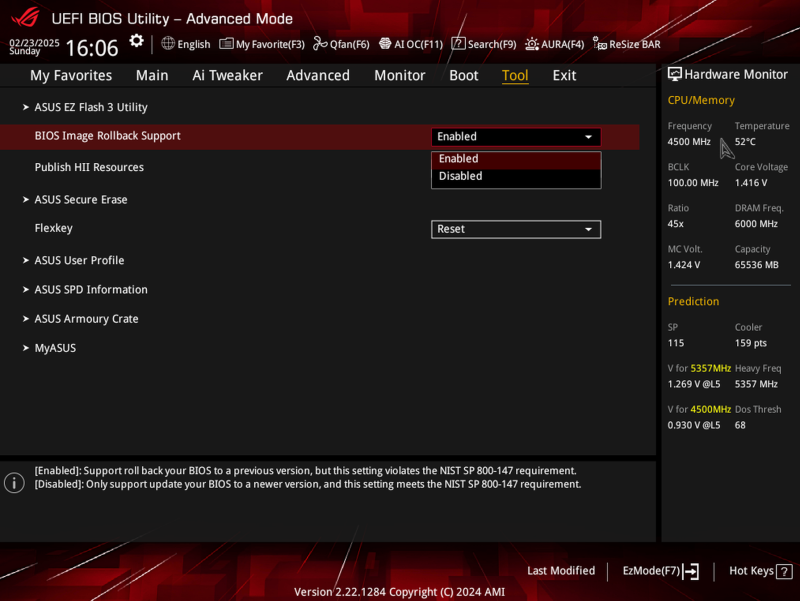Screen dimensions: 800x601
Task: Open the settings gear next to the clock
Action: coord(136,41)
